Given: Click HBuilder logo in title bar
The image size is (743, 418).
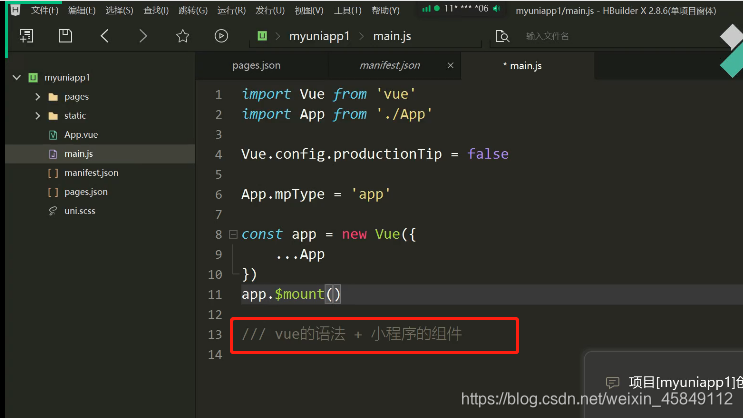Looking at the screenshot, I should tap(15, 10).
